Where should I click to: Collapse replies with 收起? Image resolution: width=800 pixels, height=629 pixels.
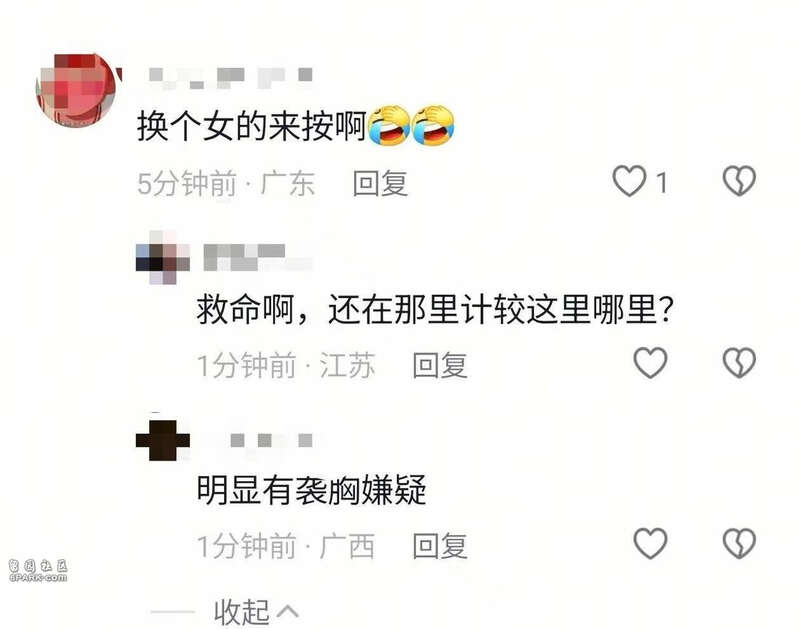[241, 612]
